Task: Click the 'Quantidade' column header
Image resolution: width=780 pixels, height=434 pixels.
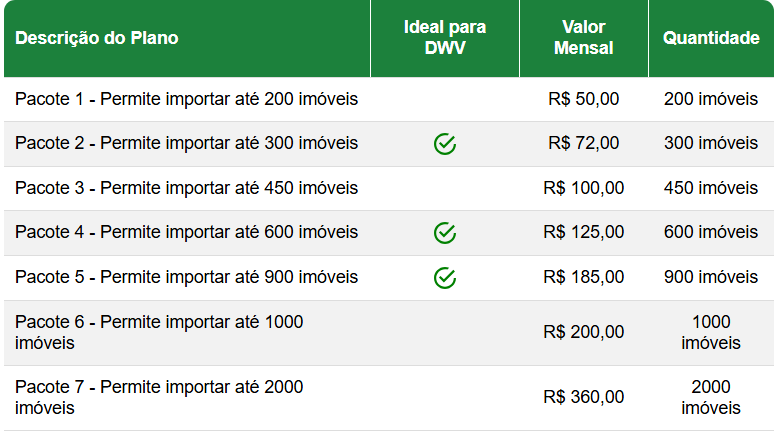Action: pos(711,38)
